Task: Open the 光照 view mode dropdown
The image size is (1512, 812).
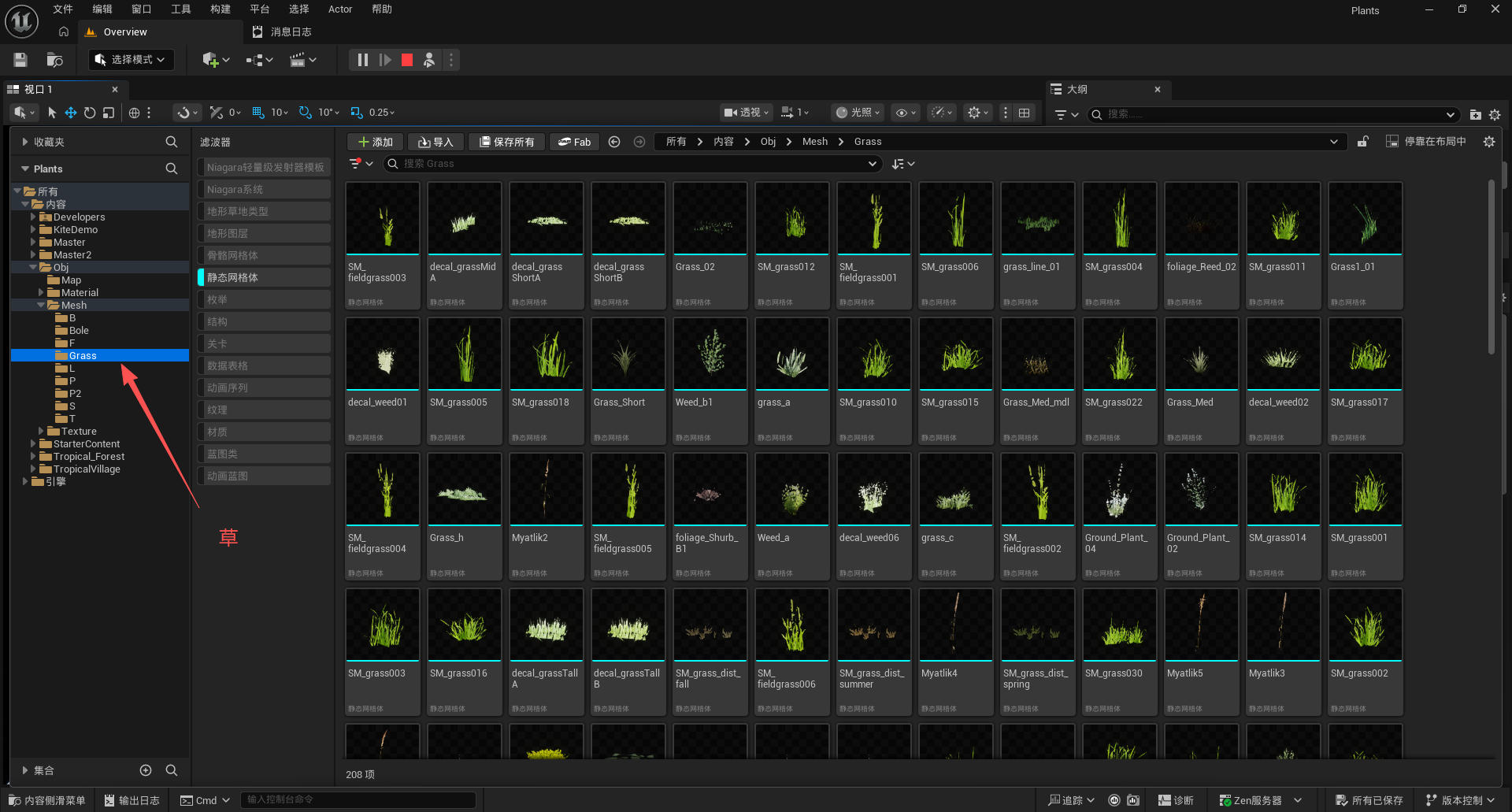Action: point(858,113)
